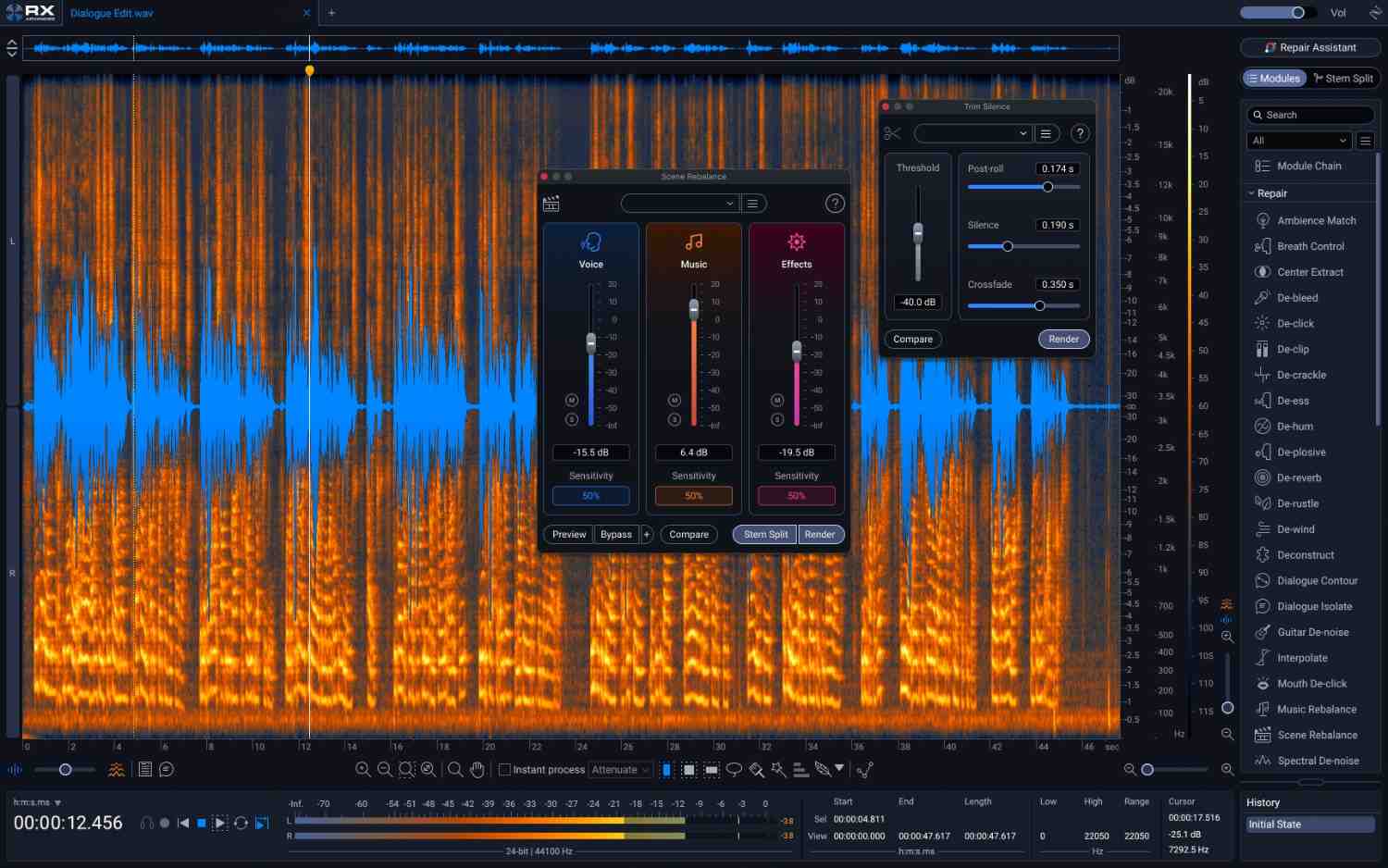Click the clapperboard icon in Scene Rebalance
The width and height of the screenshot is (1388, 868).
(551, 203)
